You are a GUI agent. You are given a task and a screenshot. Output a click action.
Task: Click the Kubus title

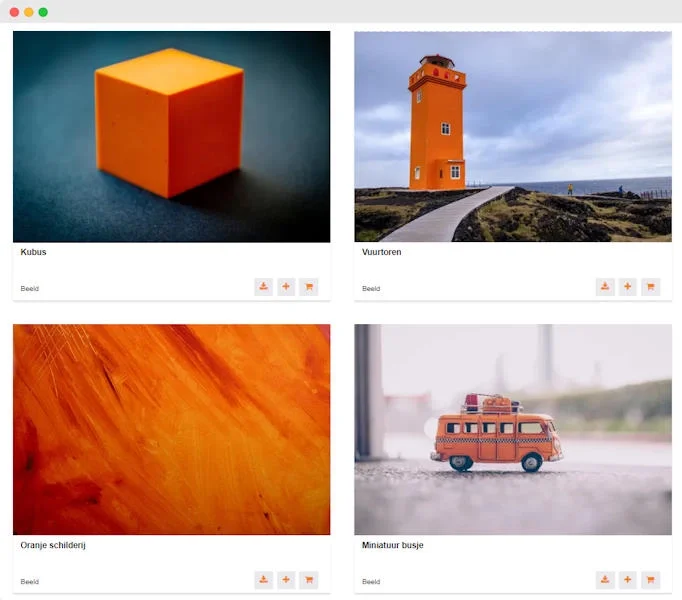tap(33, 252)
